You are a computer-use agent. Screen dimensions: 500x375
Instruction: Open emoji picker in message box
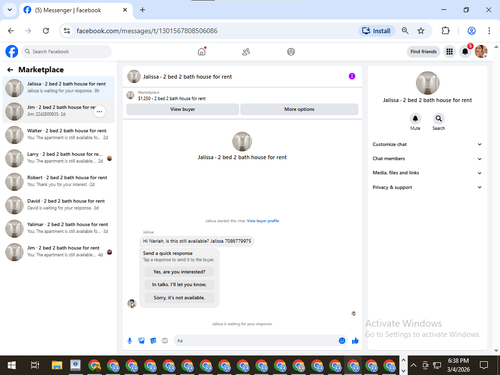coord(342,341)
